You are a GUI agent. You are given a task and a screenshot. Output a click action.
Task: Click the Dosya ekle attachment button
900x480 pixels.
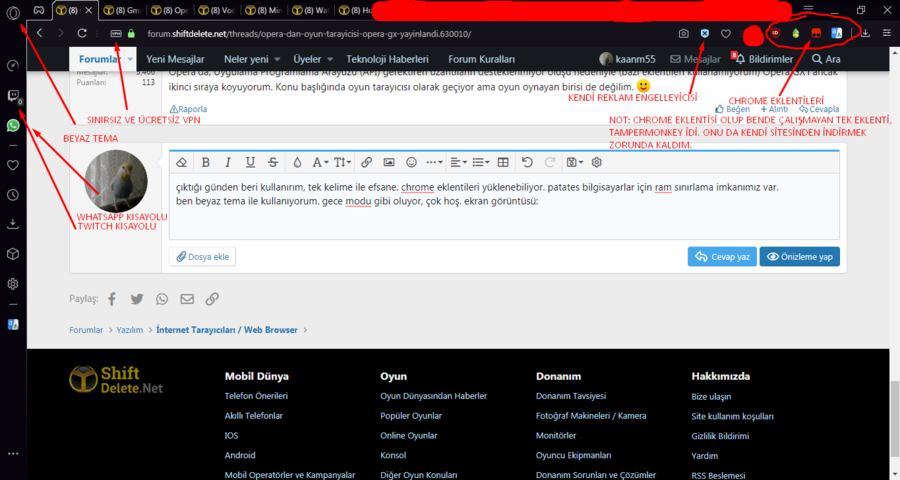point(203,257)
